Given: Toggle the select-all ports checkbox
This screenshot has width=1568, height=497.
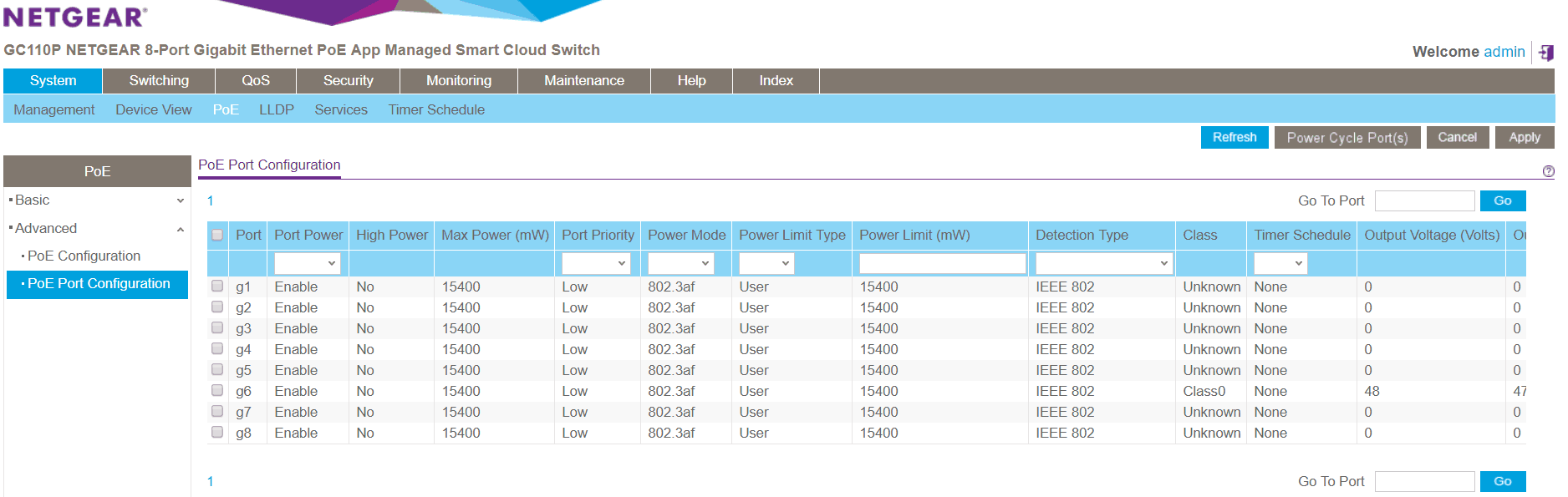Looking at the screenshot, I should pyautogui.click(x=217, y=236).
